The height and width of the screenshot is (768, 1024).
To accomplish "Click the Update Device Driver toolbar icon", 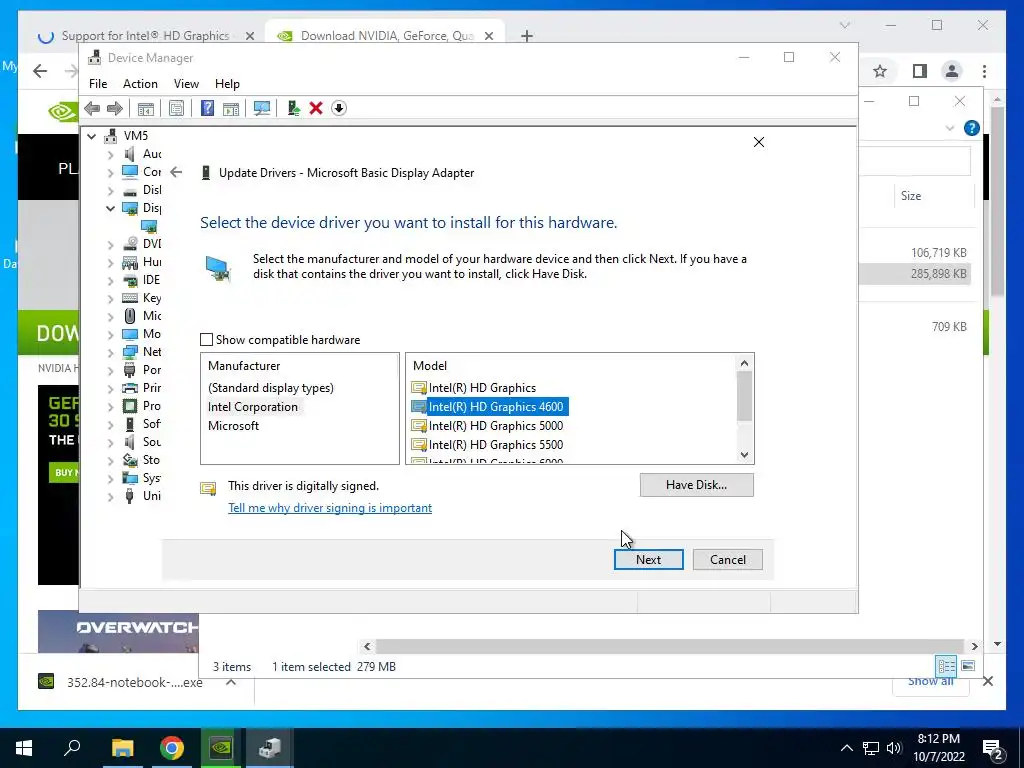I will pos(293,108).
